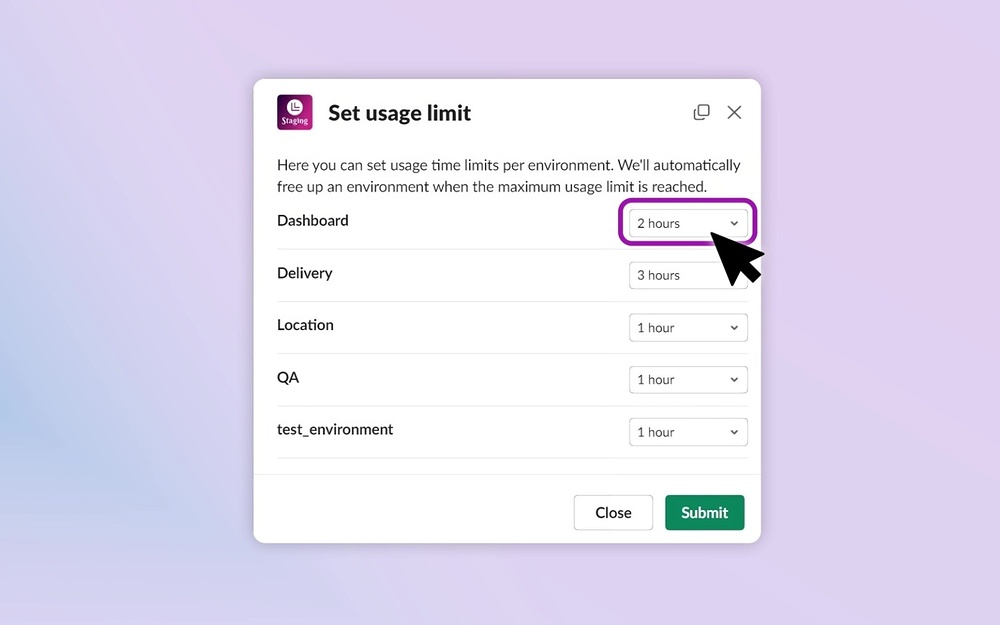The image size is (1000, 625).
Task: Open the Delivery usage limit dropdown
Action: pos(688,276)
